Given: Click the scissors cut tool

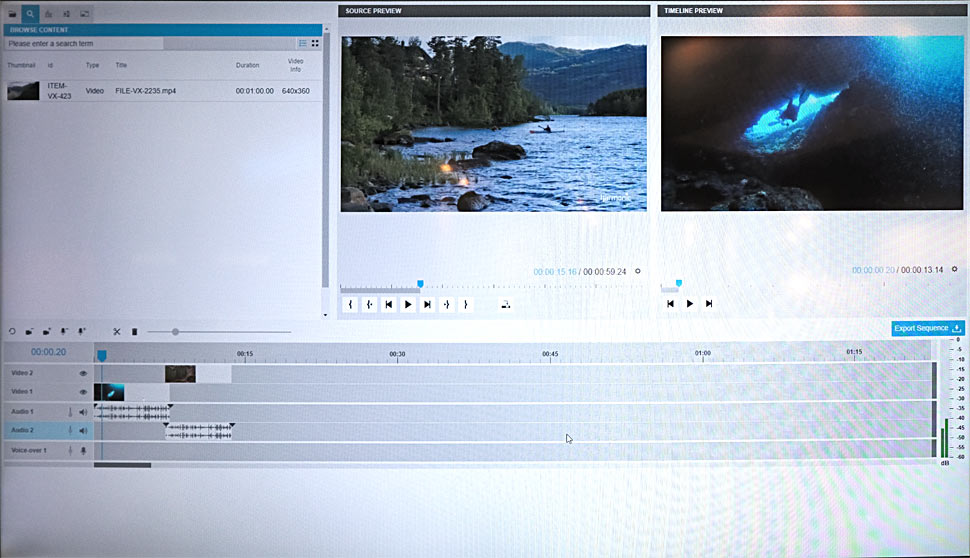Looking at the screenshot, I should 116,332.
